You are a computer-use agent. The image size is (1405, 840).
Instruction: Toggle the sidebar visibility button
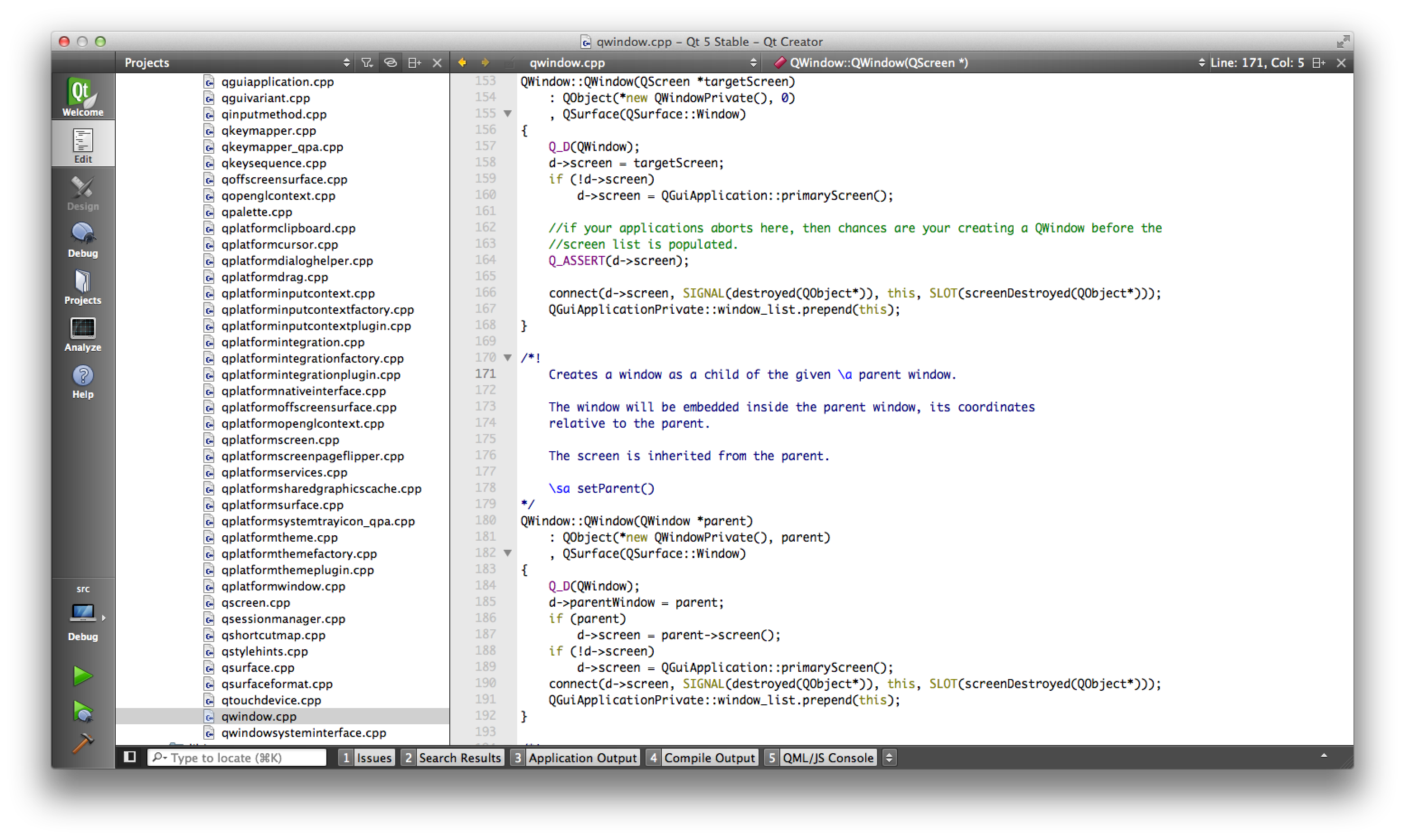pos(130,757)
